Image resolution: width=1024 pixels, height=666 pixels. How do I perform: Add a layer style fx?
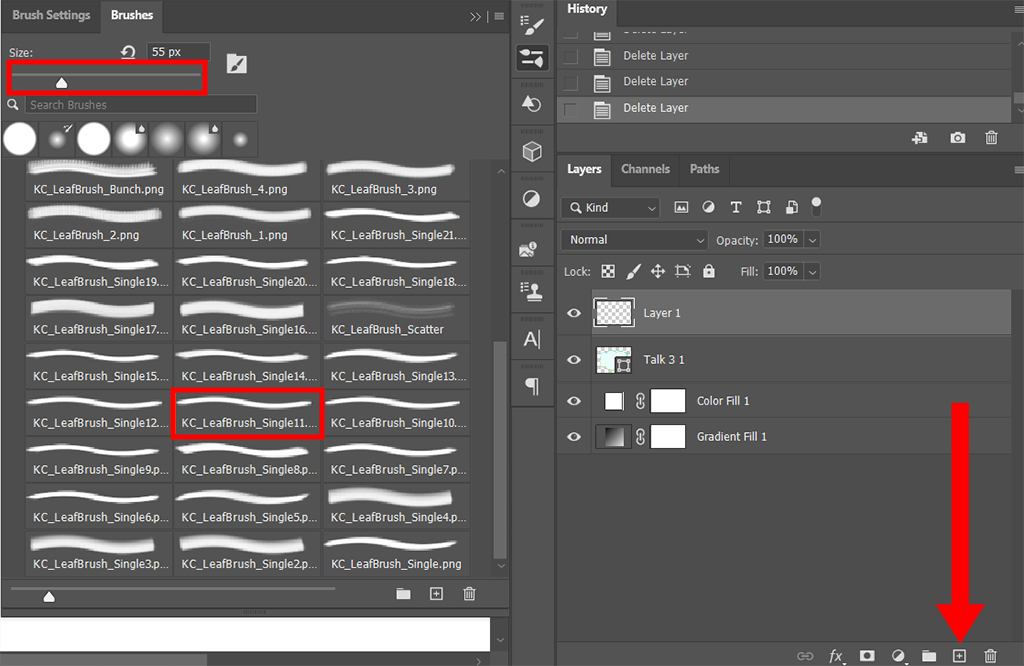click(x=836, y=656)
